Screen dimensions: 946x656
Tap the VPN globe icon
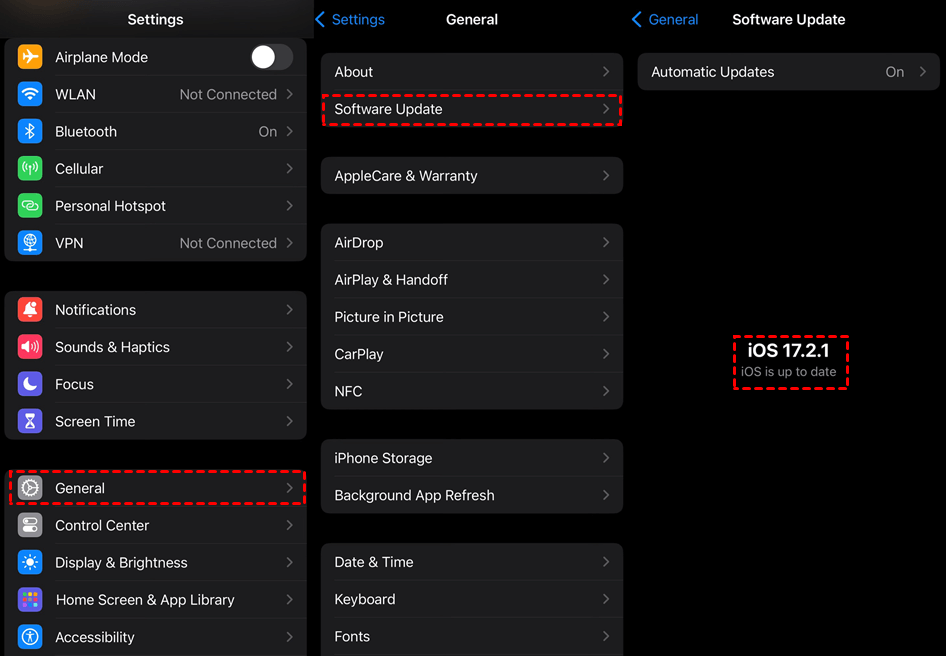coord(30,243)
